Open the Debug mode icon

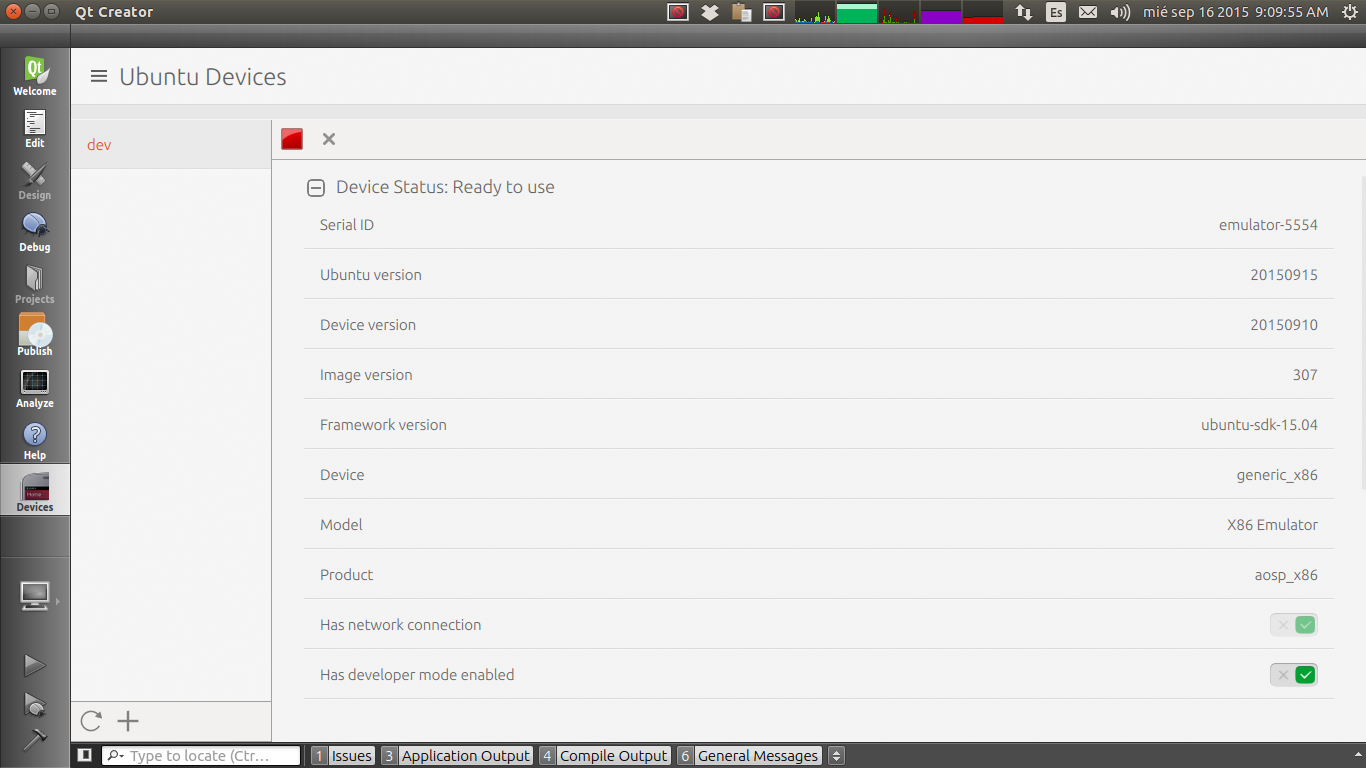[x=35, y=233]
